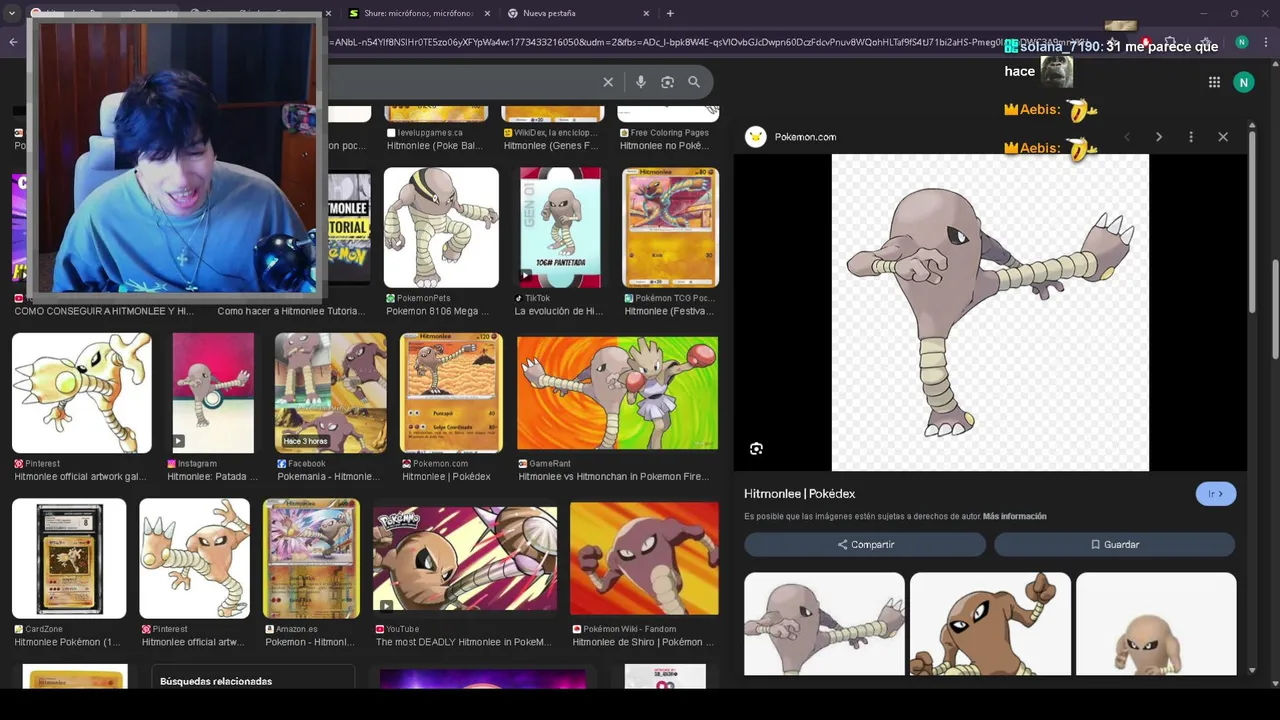Open a new tab with plus button

670,13
